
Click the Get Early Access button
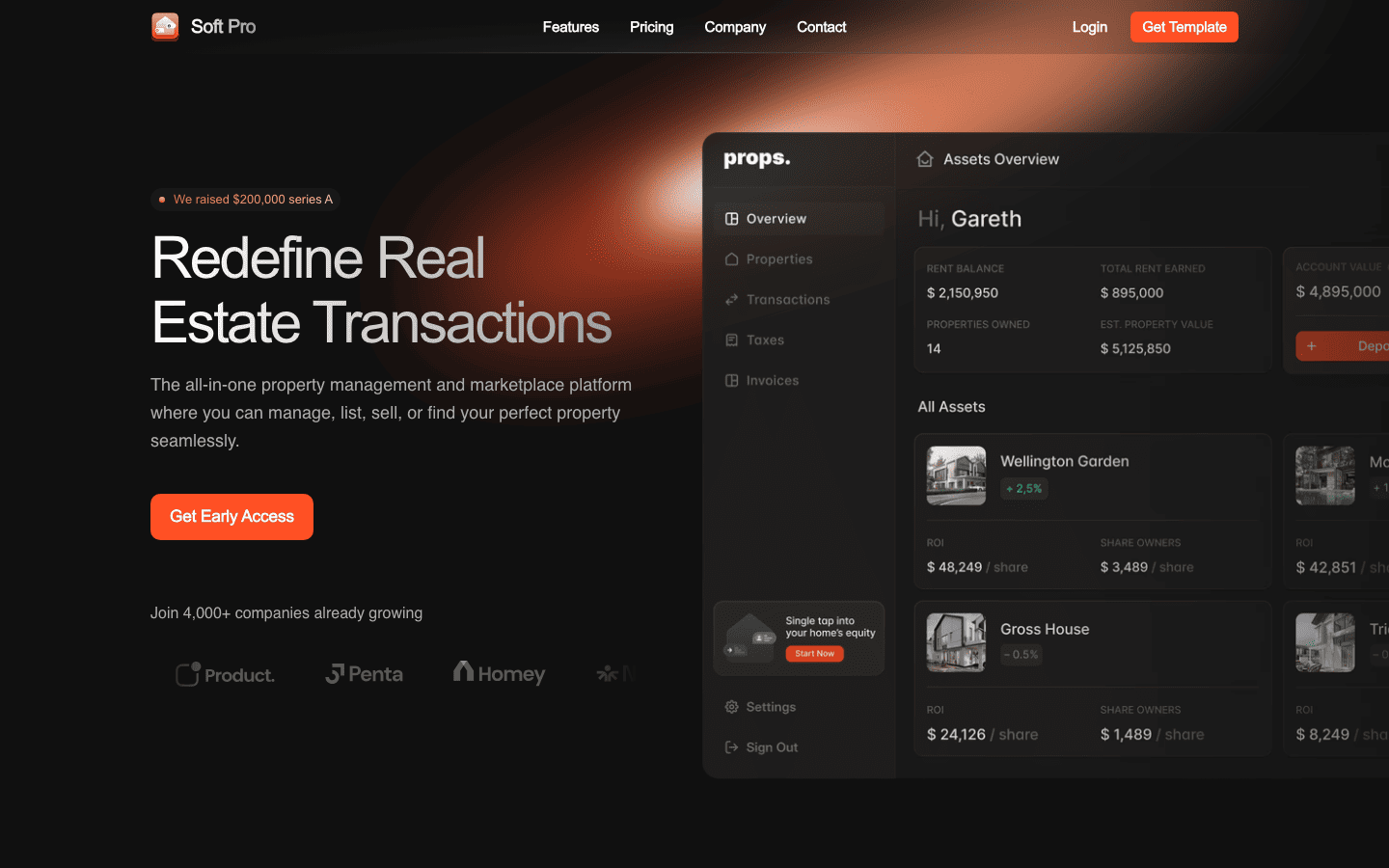231,516
